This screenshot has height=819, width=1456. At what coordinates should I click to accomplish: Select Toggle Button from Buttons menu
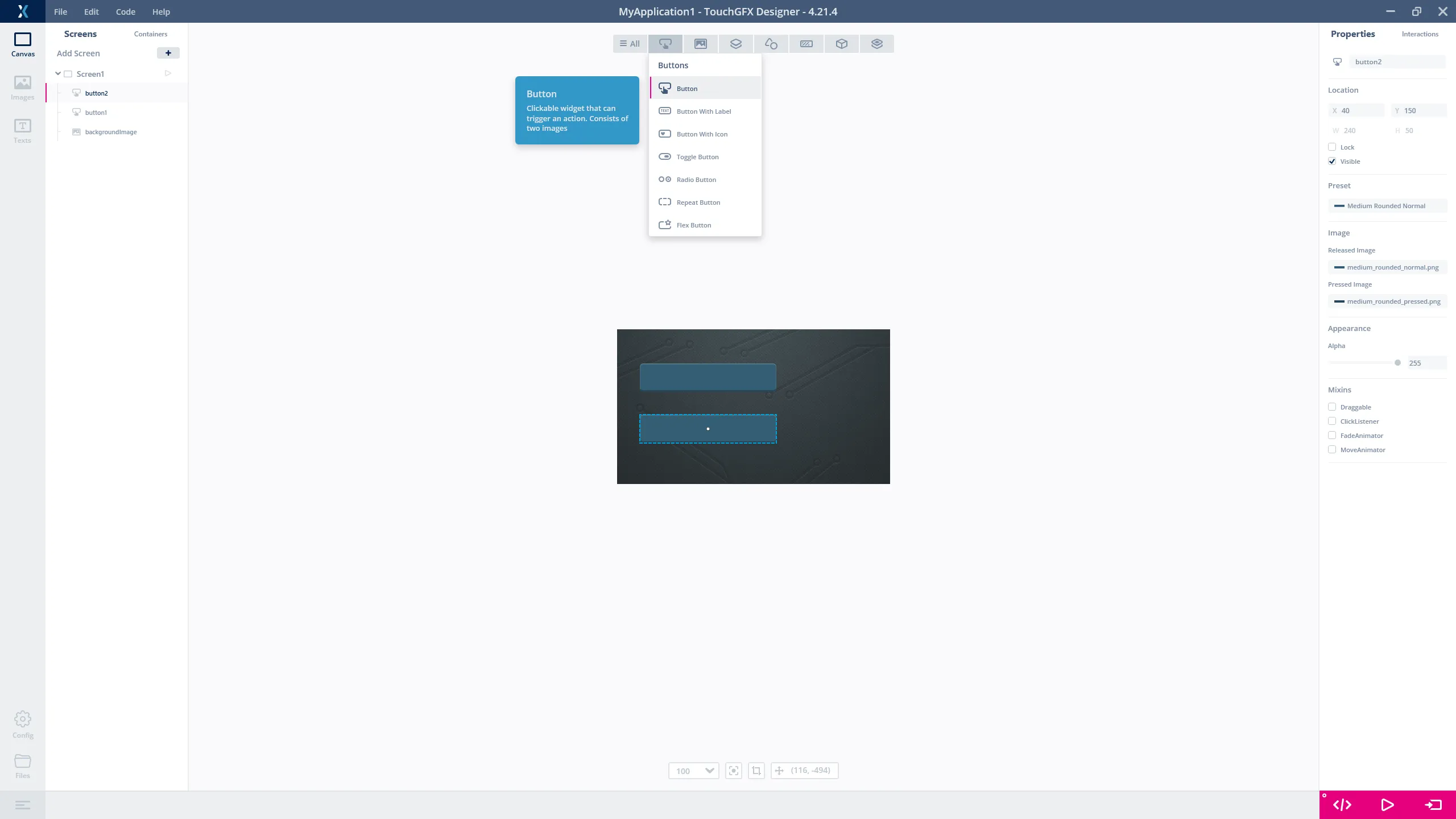697,157
